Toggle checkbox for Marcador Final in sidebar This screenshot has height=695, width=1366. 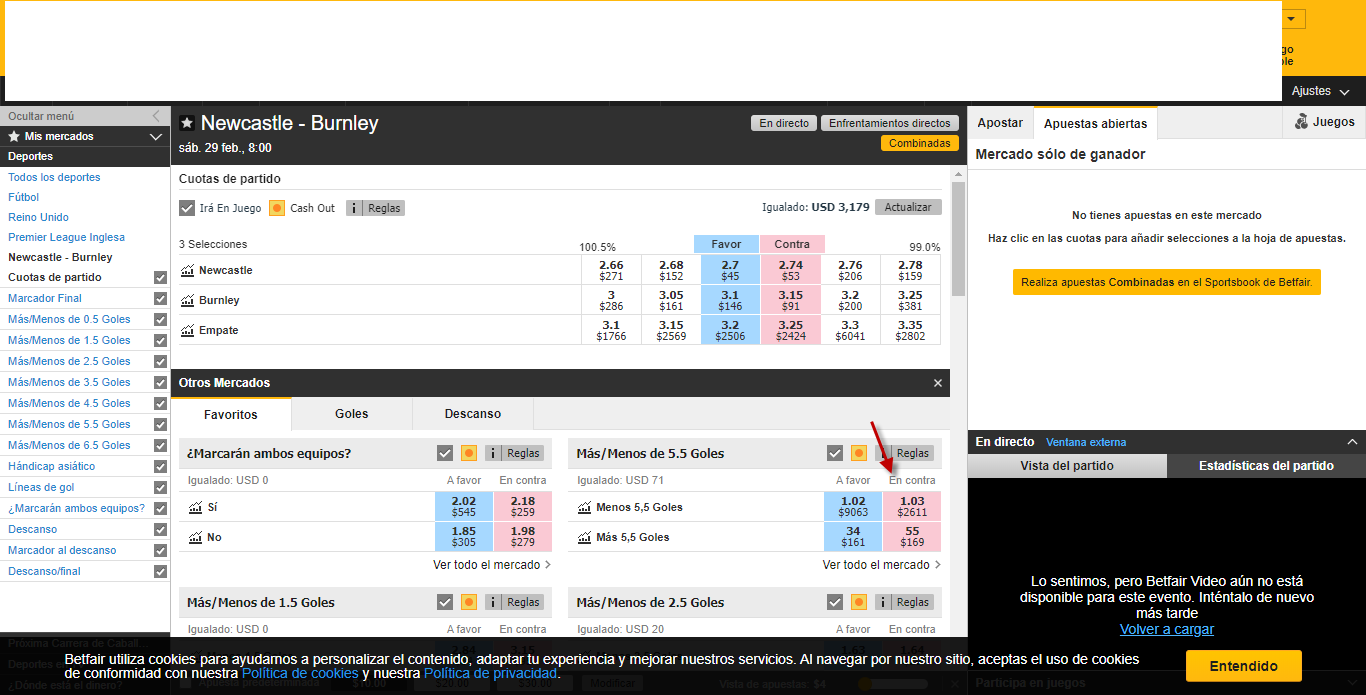160,298
